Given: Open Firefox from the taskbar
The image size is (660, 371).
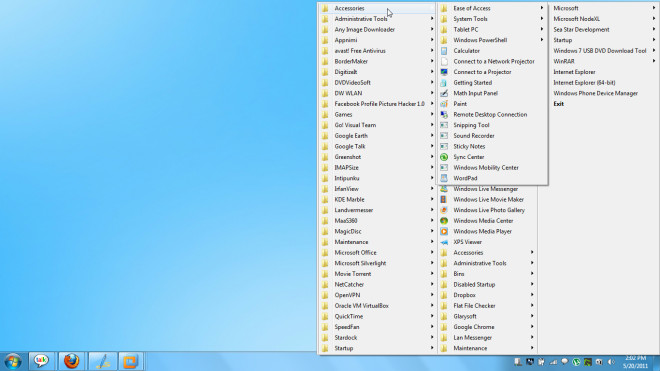Looking at the screenshot, I should point(72,361).
